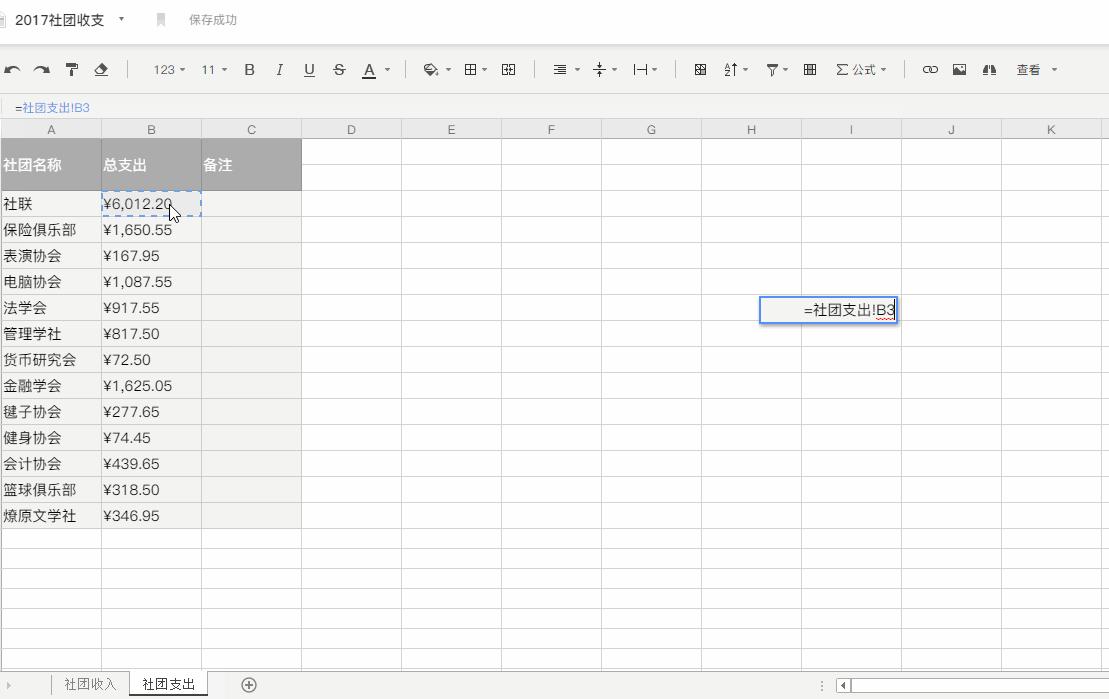The image size is (1109, 699).
Task: Open the 公式 formula menu
Action: pyautogui.click(x=861, y=69)
